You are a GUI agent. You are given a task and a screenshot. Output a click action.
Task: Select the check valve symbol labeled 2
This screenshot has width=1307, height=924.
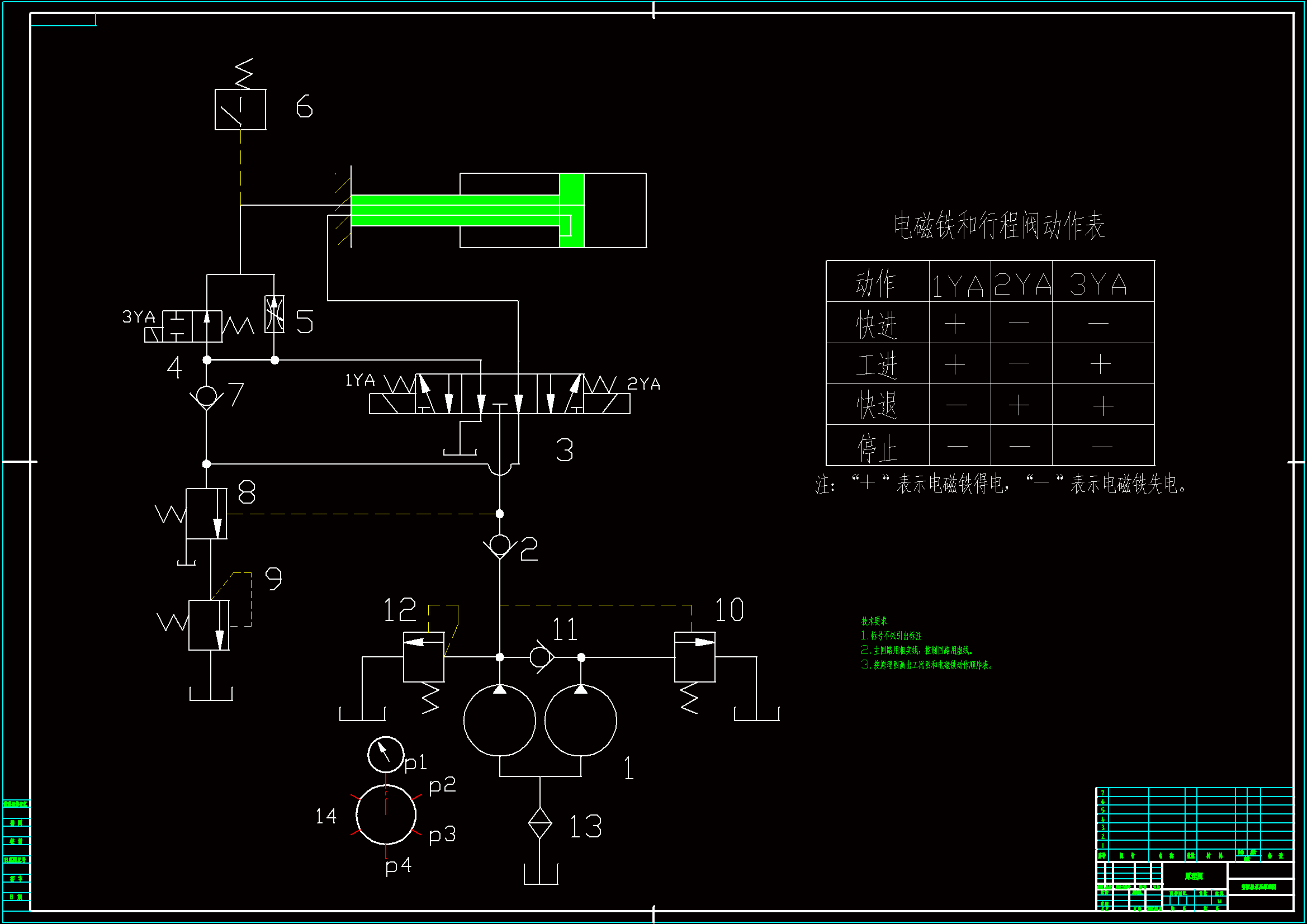click(499, 544)
